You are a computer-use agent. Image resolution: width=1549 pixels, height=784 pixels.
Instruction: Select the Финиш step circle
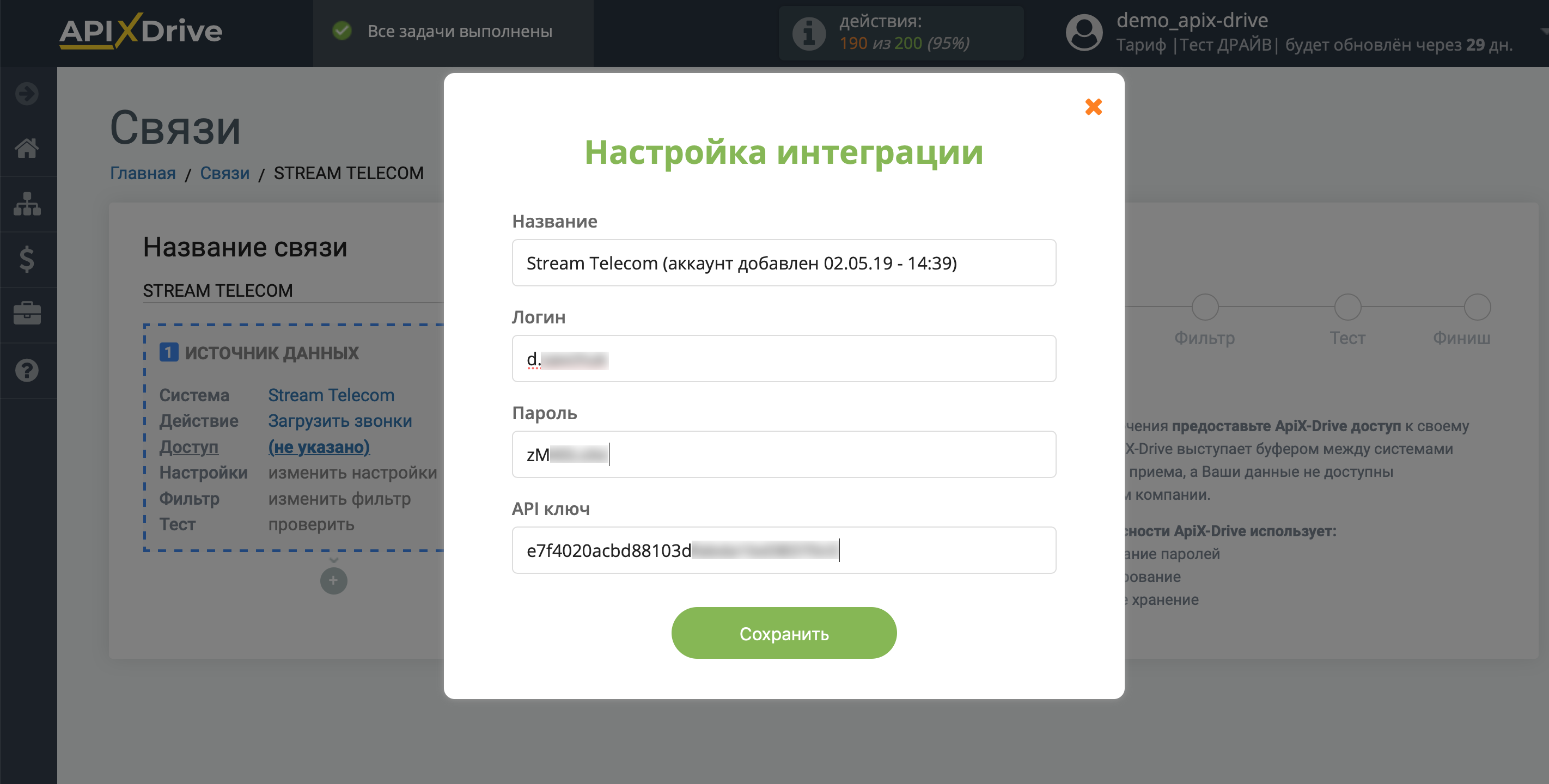click(1477, 307)
